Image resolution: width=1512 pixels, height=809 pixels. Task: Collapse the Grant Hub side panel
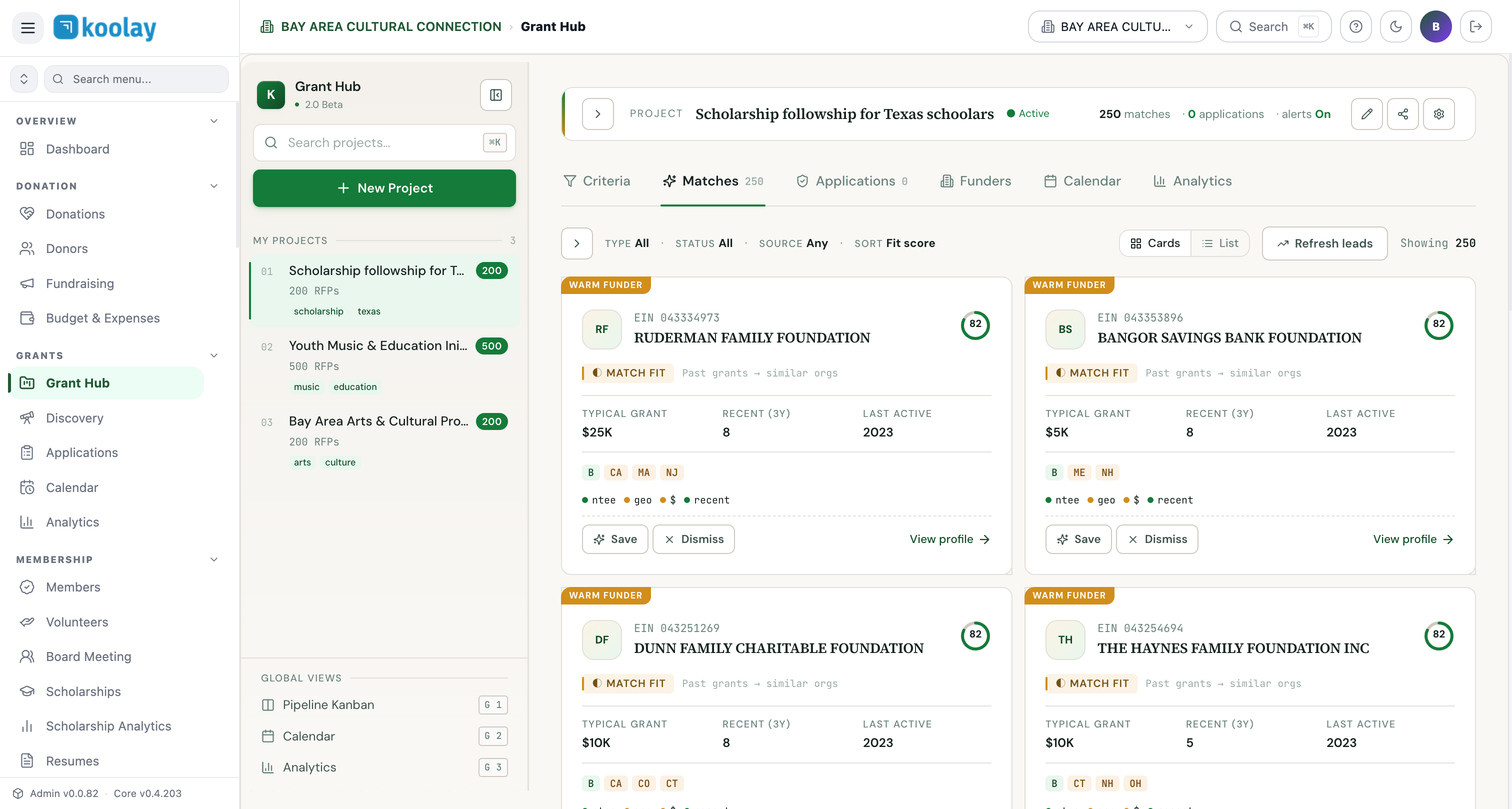[495, 94]
